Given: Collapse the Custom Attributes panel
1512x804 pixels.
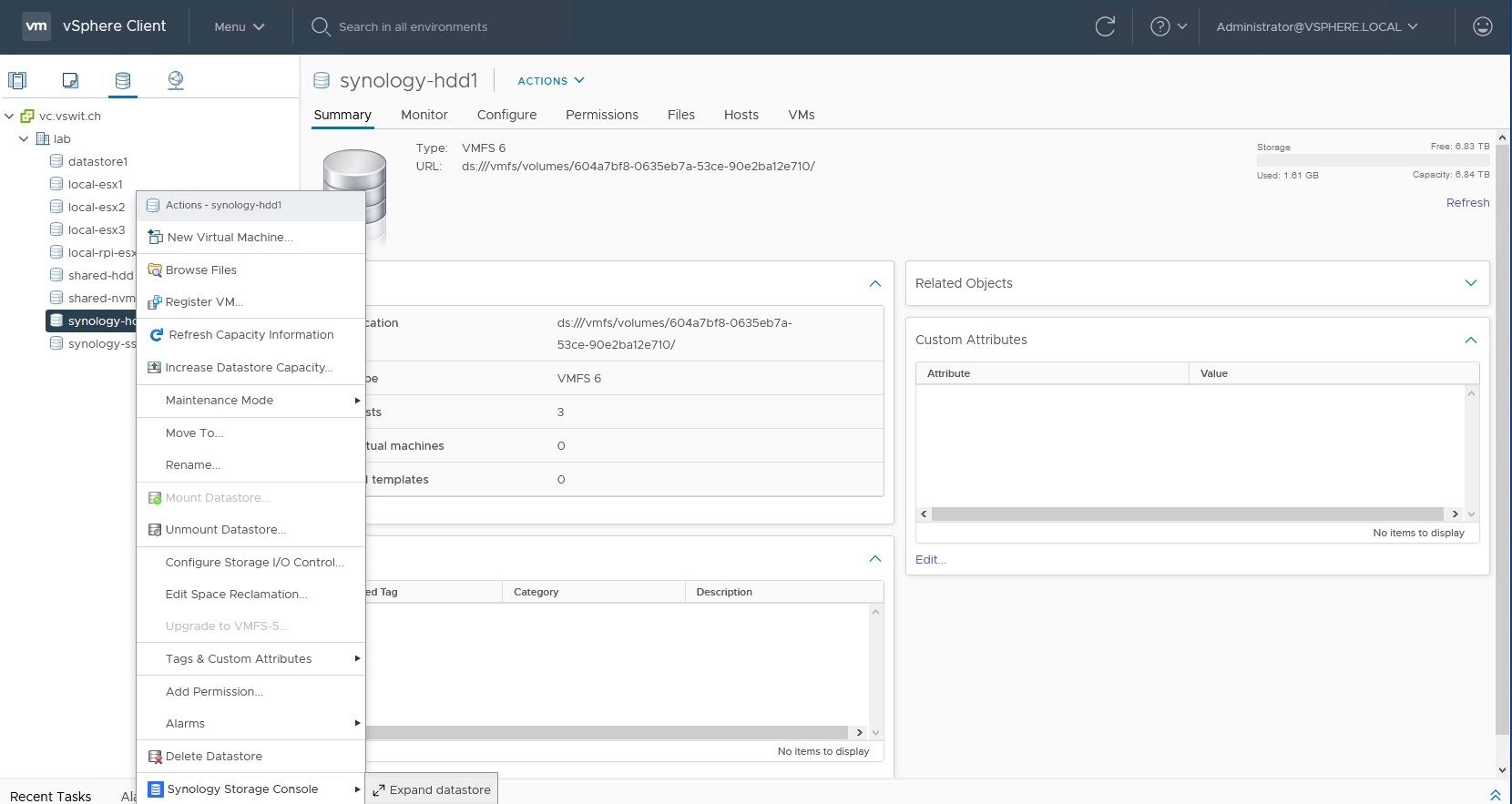Looking at the screenshot, I should (1470, 340).
